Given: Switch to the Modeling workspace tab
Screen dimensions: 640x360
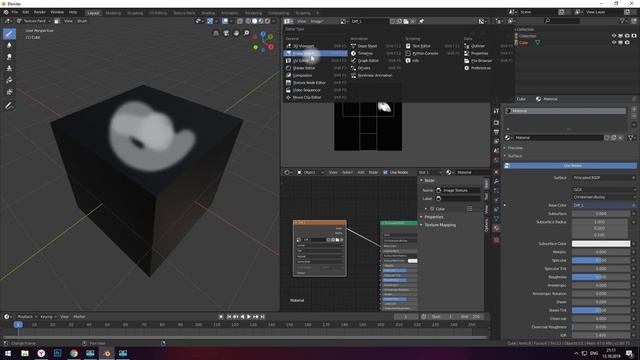Looking at the screenshot, I should coord(113,13).
